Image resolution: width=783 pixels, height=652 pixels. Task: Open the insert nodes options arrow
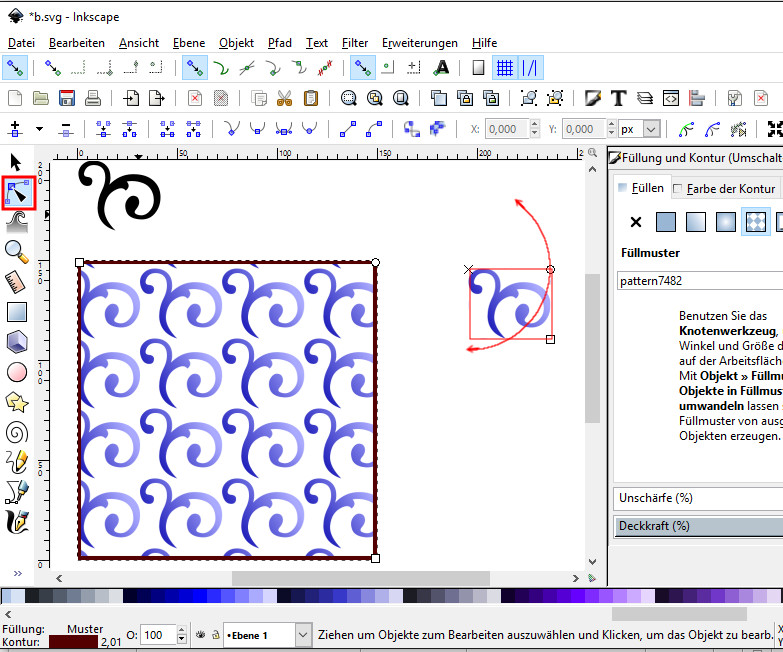click(39, 129)
